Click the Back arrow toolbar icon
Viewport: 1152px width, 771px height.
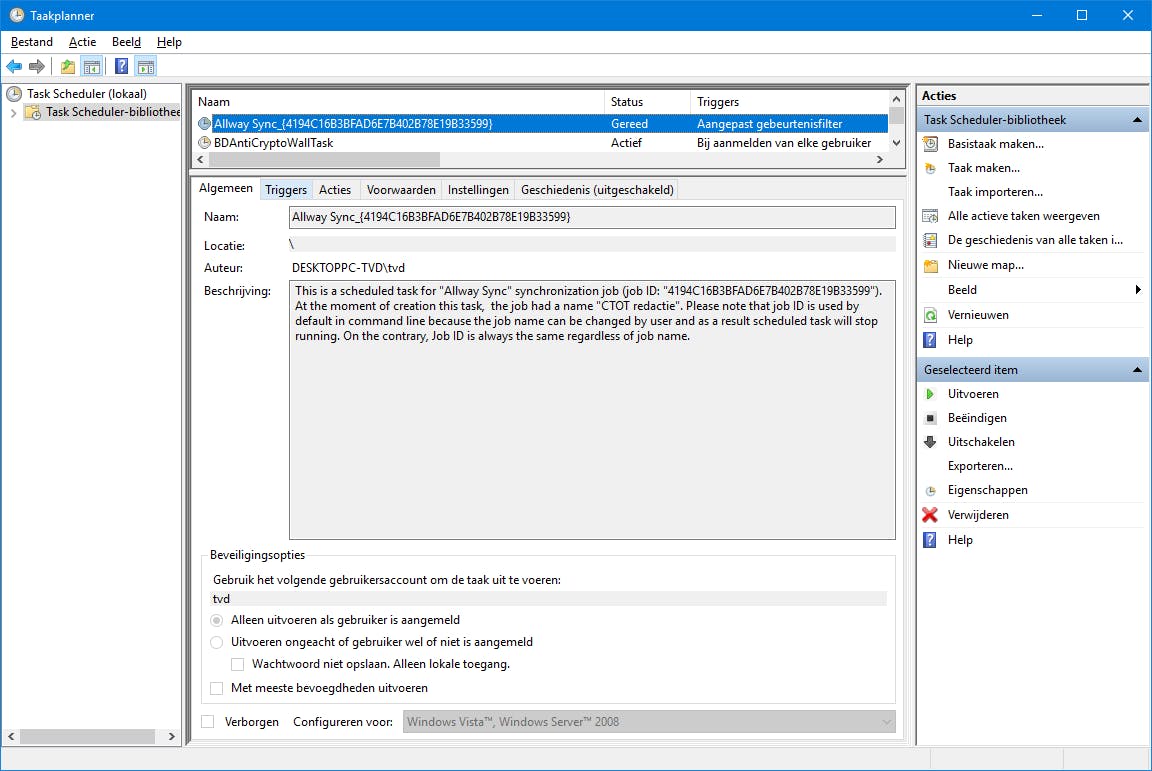pyautogui.click(x=14, y=67)
